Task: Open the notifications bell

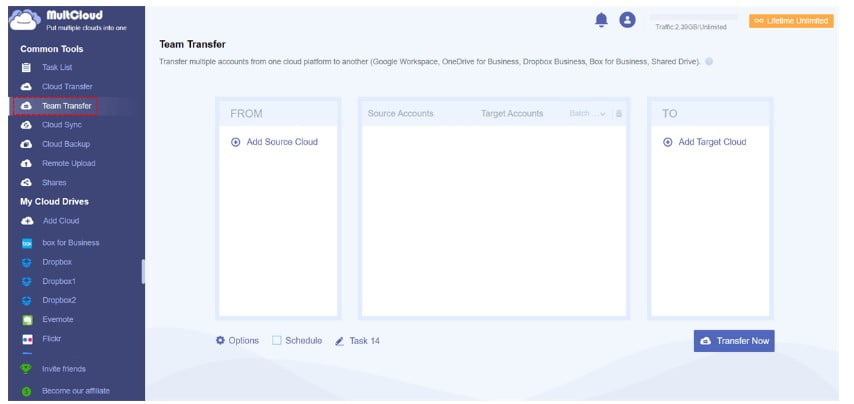Action: tap(601, 20)
